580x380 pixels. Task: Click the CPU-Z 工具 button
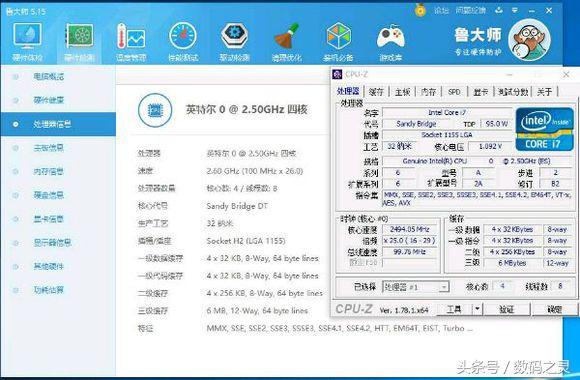[x=454, y=309]
